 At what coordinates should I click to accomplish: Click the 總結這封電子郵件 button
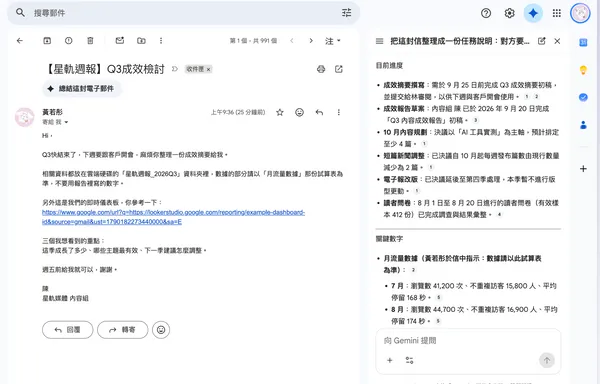[82, 89]
